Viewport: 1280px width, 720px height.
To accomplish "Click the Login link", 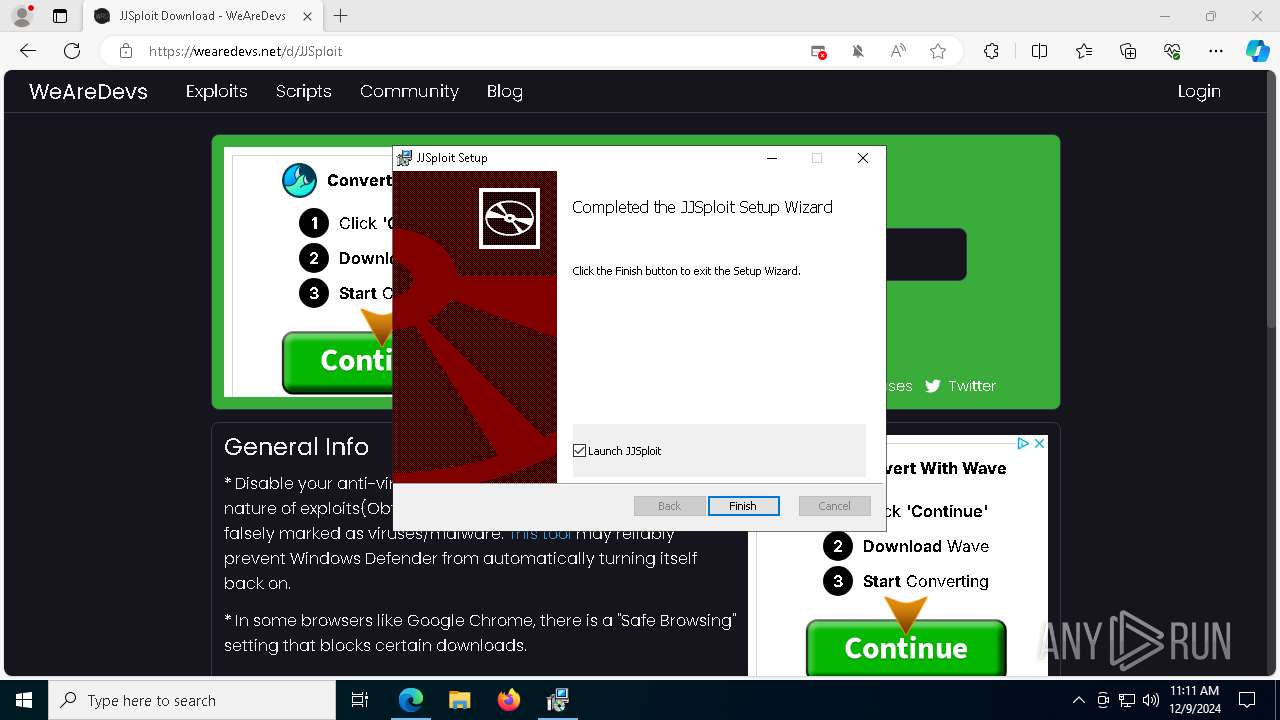I will point(1199,91).
